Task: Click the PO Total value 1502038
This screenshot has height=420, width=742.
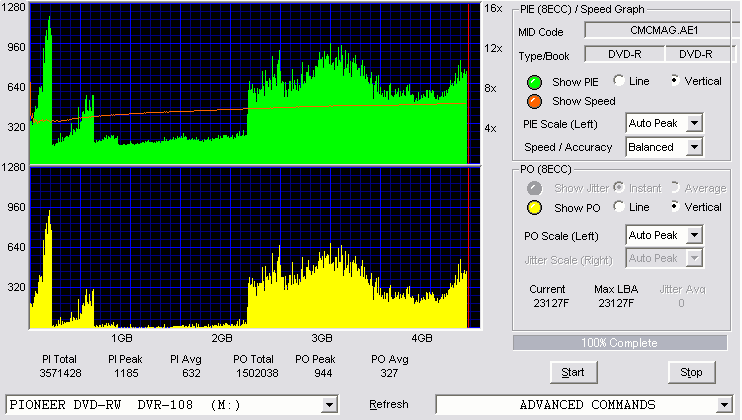Action: pyautogui.click(x=257, y=374)
